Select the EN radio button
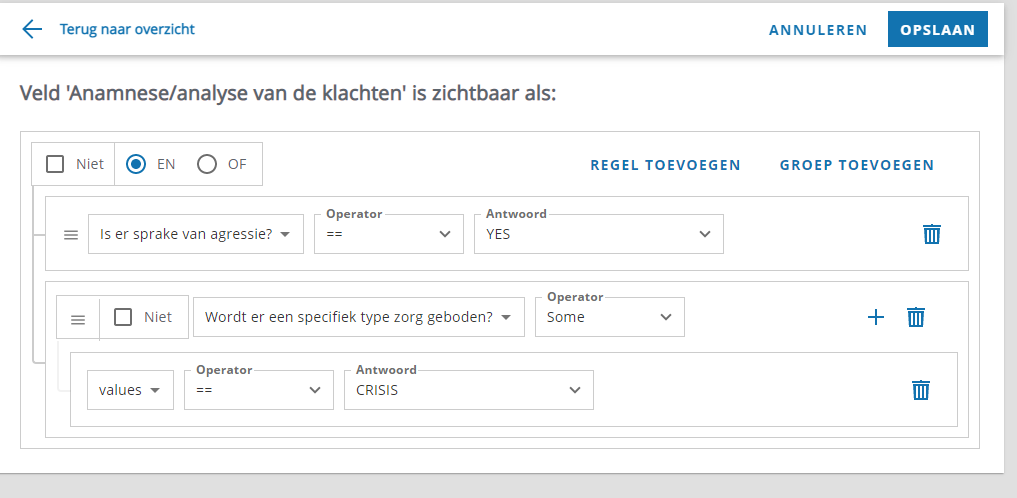 (136, 164)
